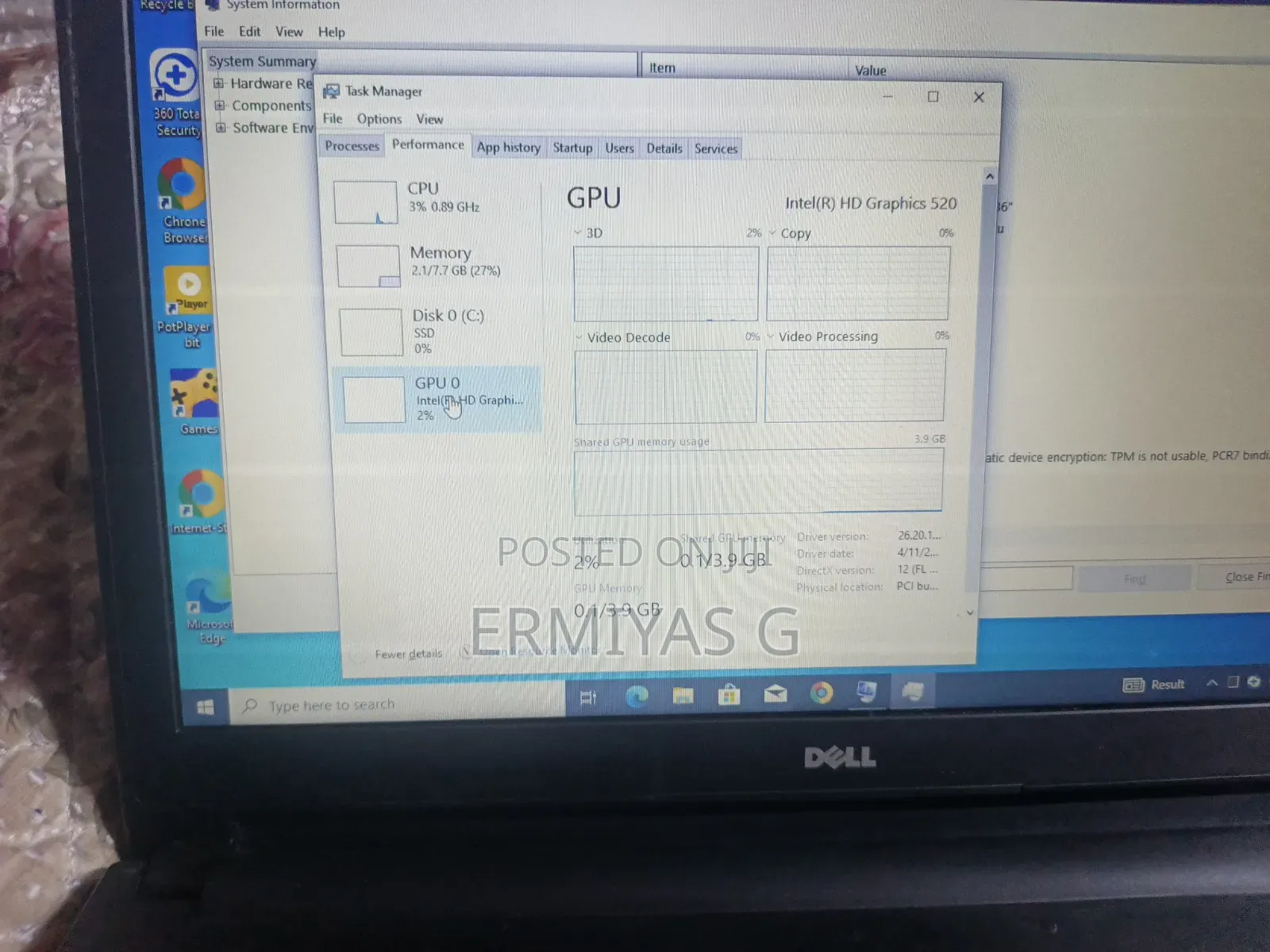1270x952 pixels.
Task: Switch to System Information taskbar icon
Action: 867,693
